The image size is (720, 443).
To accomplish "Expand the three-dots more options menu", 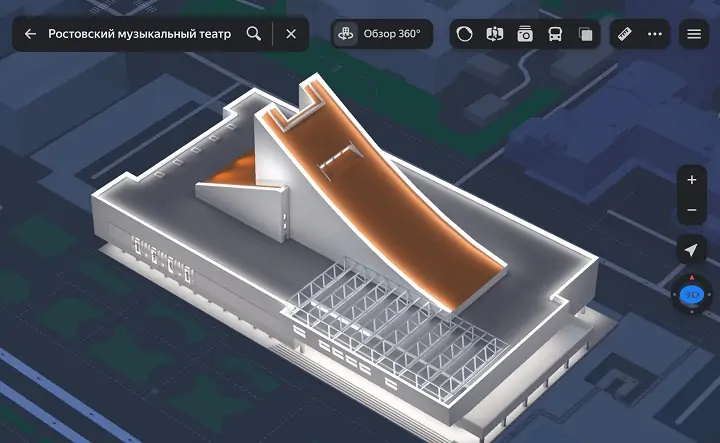I will (x=655, y=34).
